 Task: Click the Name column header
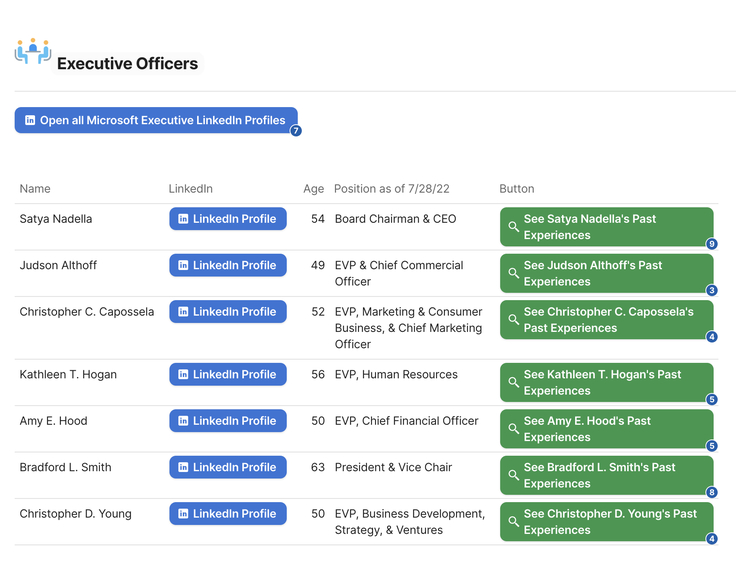pyautogui.click(x=35, y=189)
